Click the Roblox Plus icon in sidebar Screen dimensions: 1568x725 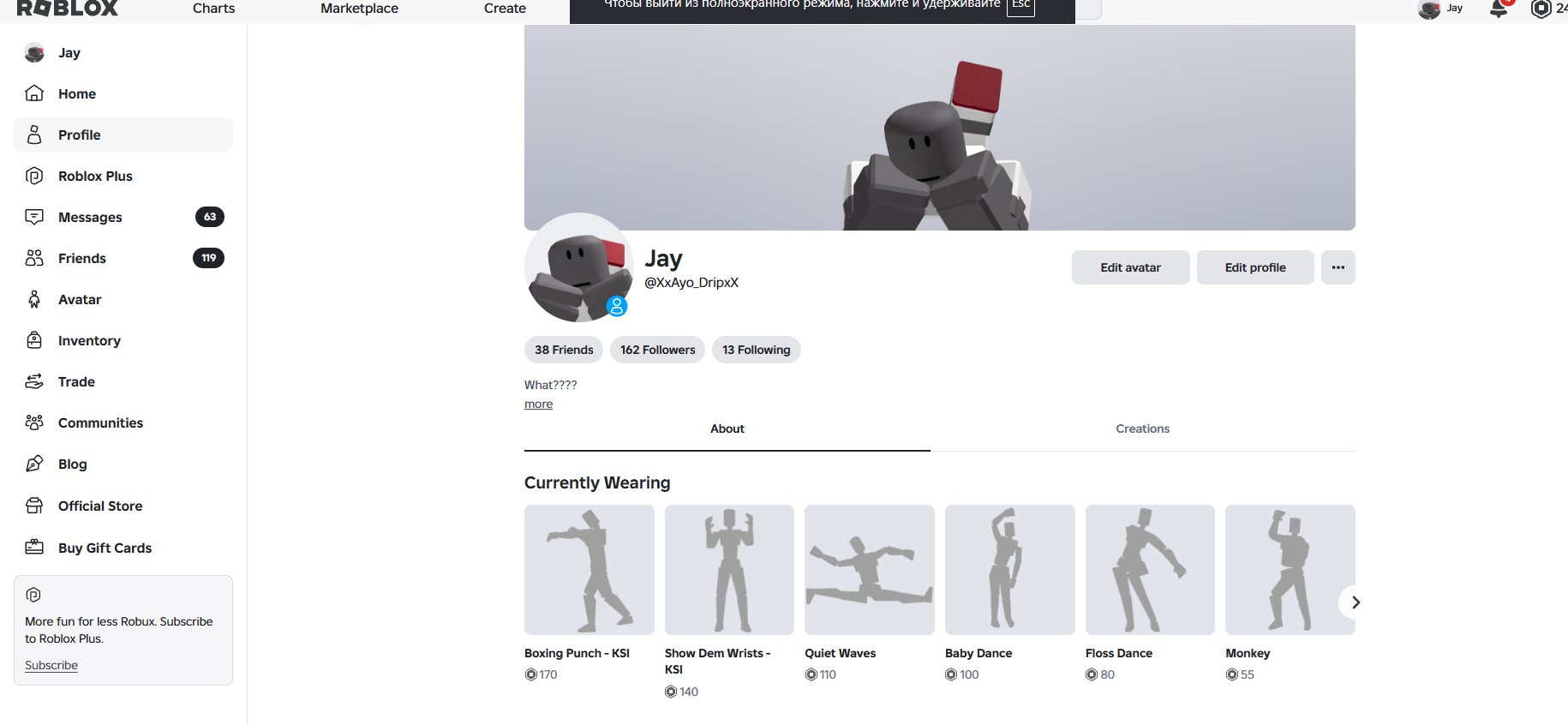(x=34, y=176)
